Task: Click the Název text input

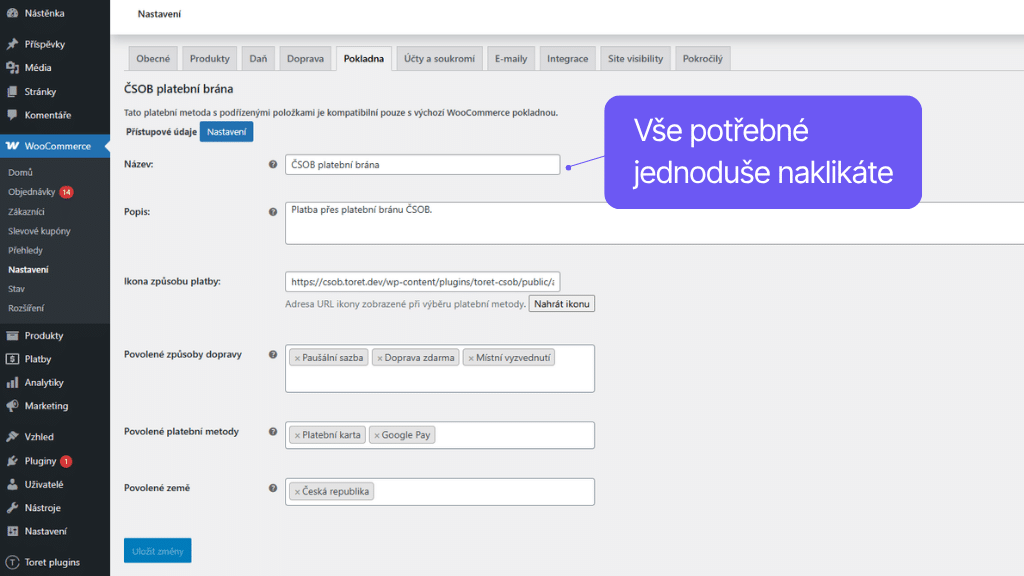Action: tap(423, 165)
